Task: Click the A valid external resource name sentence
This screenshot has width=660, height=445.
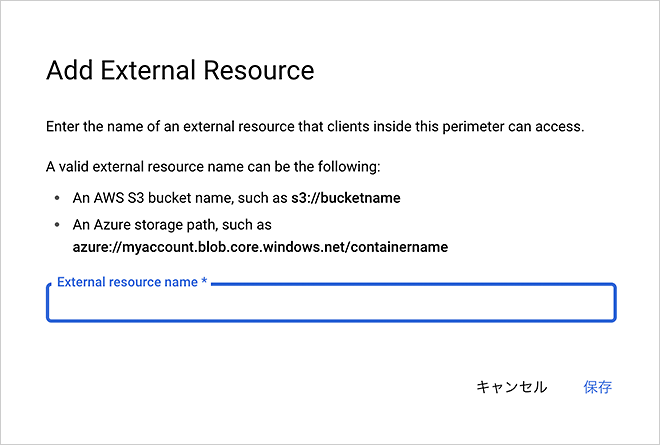Action: (x=213, y=167)
